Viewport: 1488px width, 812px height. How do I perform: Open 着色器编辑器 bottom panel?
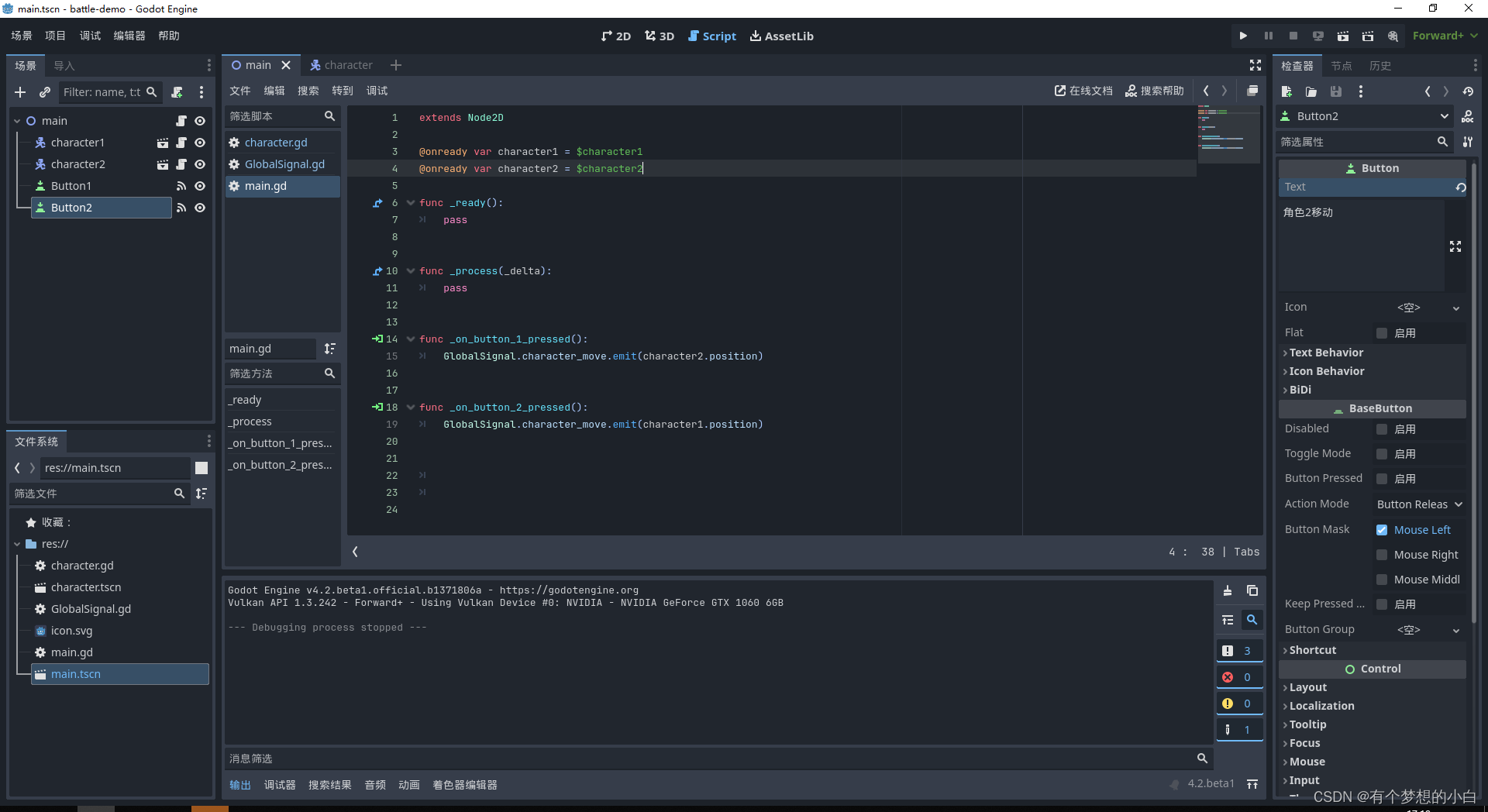(x=465, y=785)
